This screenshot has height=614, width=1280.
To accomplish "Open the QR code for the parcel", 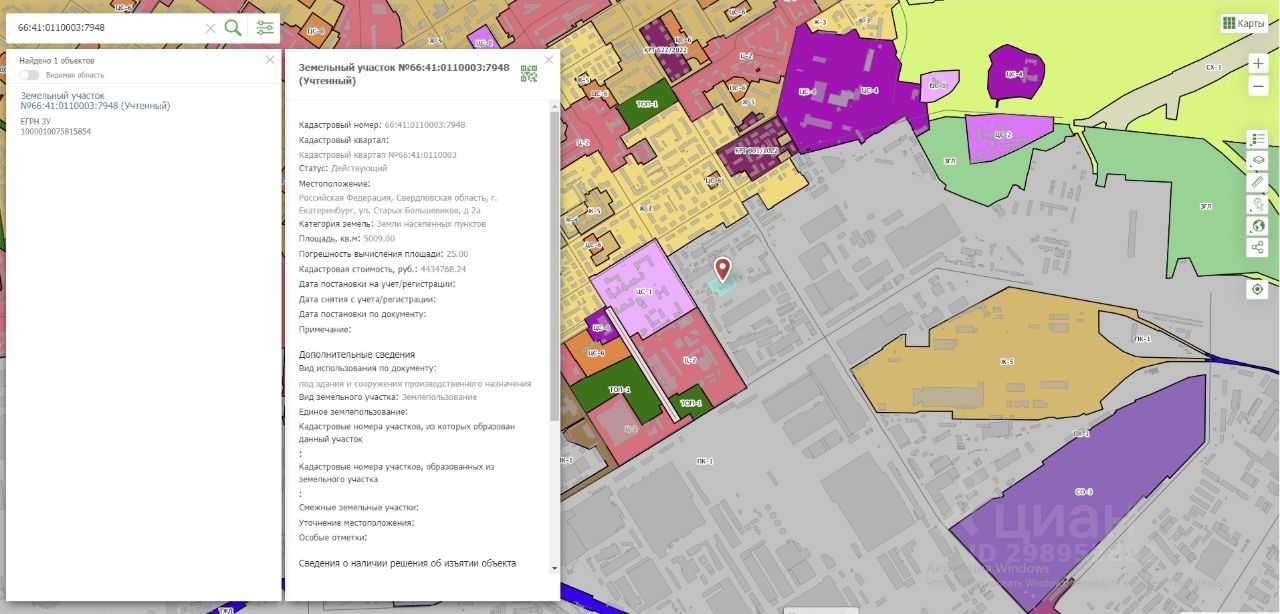I will pyautogui.click(x=529, y=73).
